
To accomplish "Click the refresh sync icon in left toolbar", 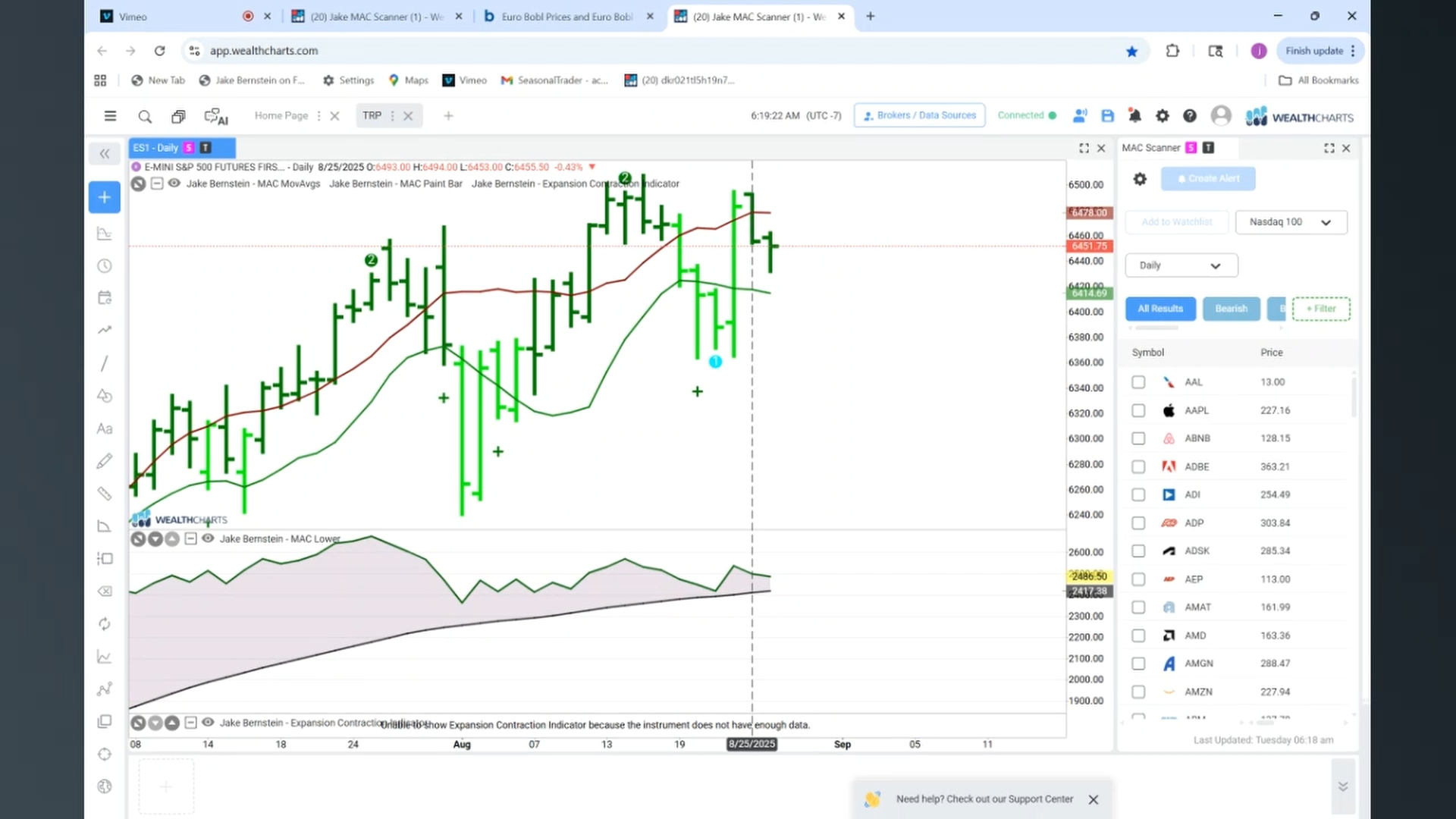I will click(105, 624).
